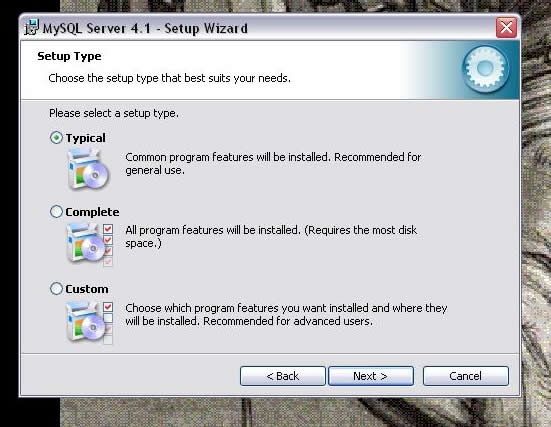Screen dimensions: 551x427
Task: Click the Custom install disc box icon
Action: [x=86, y=322]
